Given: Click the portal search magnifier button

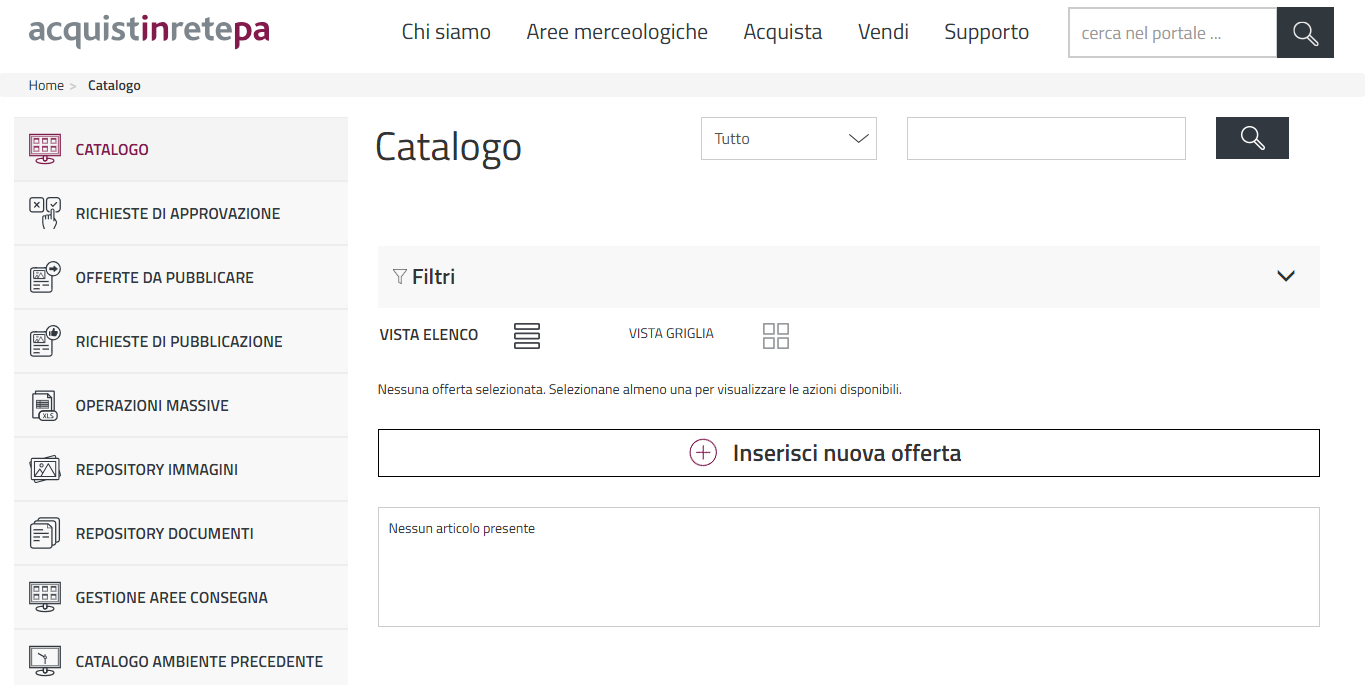Looking at the screenshot, I should coord(1305,33).
